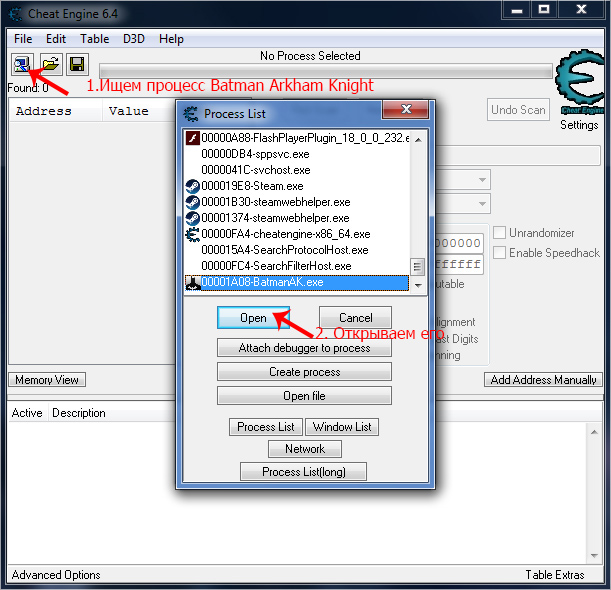Open the Help menu
The width and height of the screenshot is (611, 590).
[x=171, y=39]
